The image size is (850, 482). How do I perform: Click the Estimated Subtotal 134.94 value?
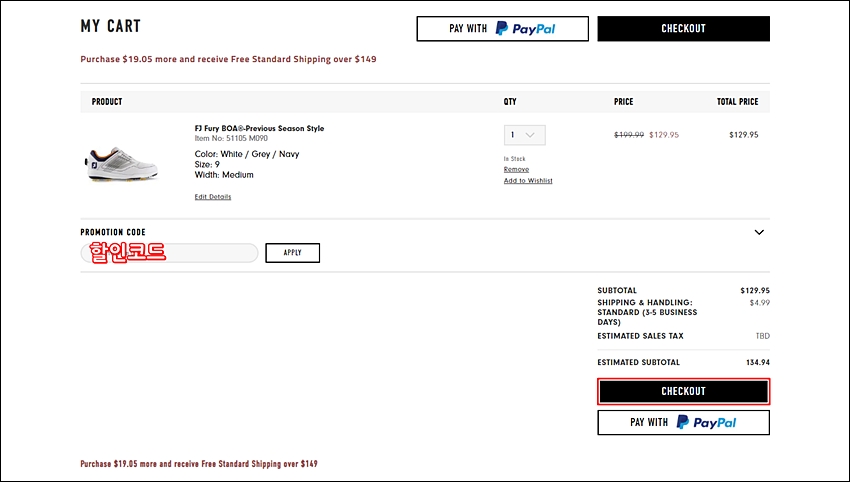click(x=758, y=362)
